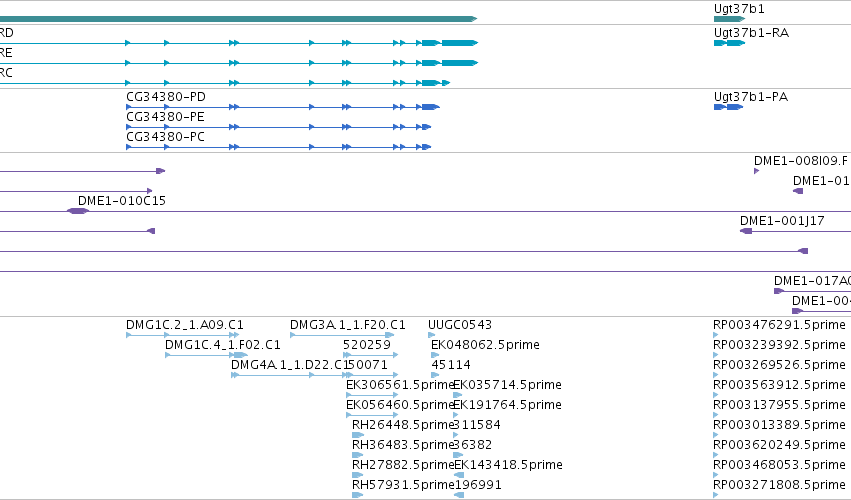The height and width of the screenshot is (500, 851).
Task: Select the RP003269526.5prime label
Action: (779, 365)
